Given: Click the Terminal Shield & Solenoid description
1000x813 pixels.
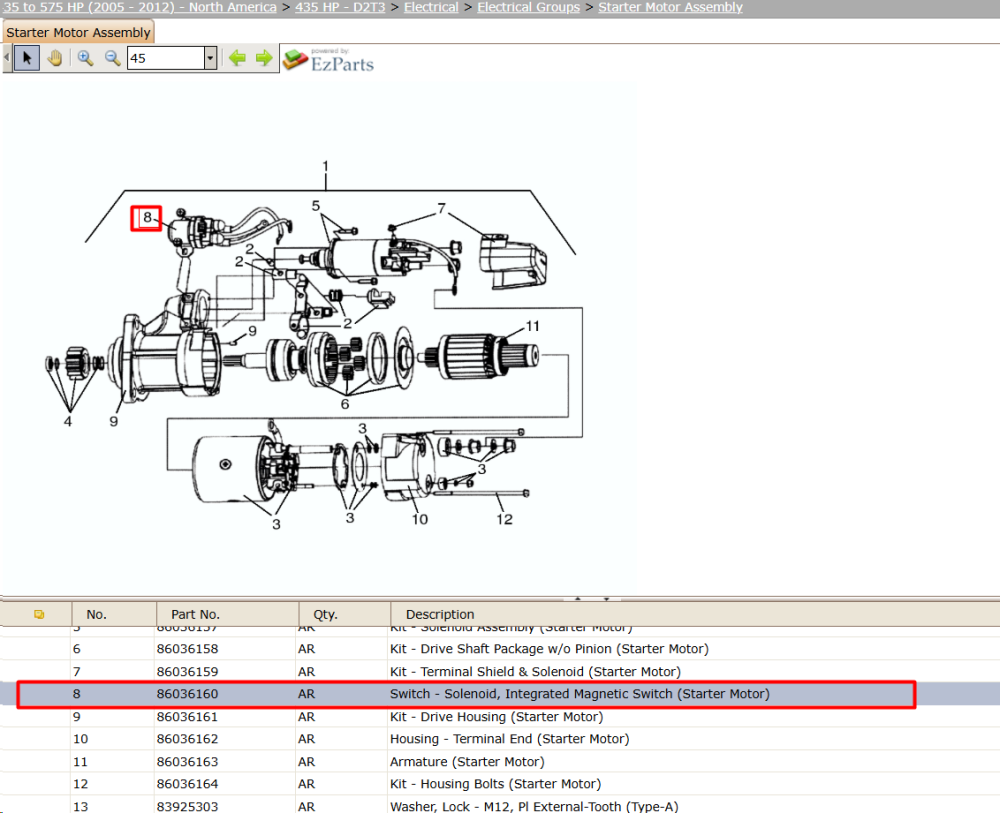Looking at the screenshot, I should pos(535,671).
